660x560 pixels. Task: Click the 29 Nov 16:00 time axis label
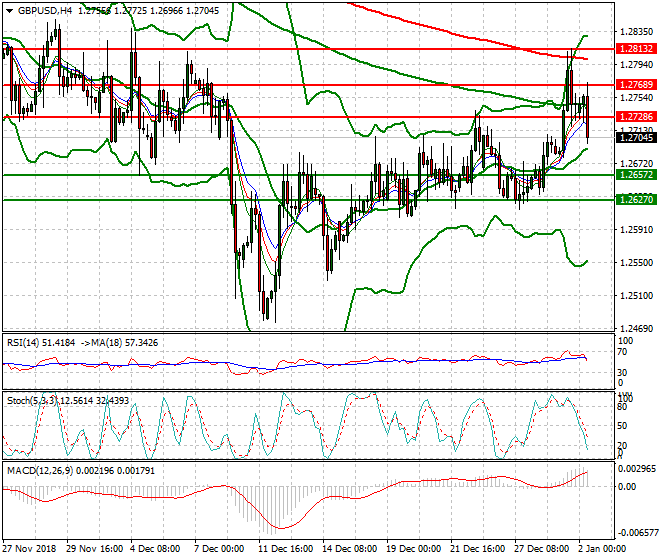click(94, 549)
